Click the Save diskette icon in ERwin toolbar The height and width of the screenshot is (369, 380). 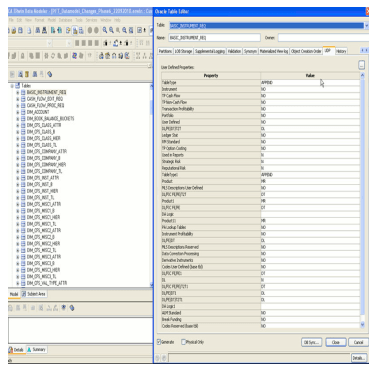point(21,31)
